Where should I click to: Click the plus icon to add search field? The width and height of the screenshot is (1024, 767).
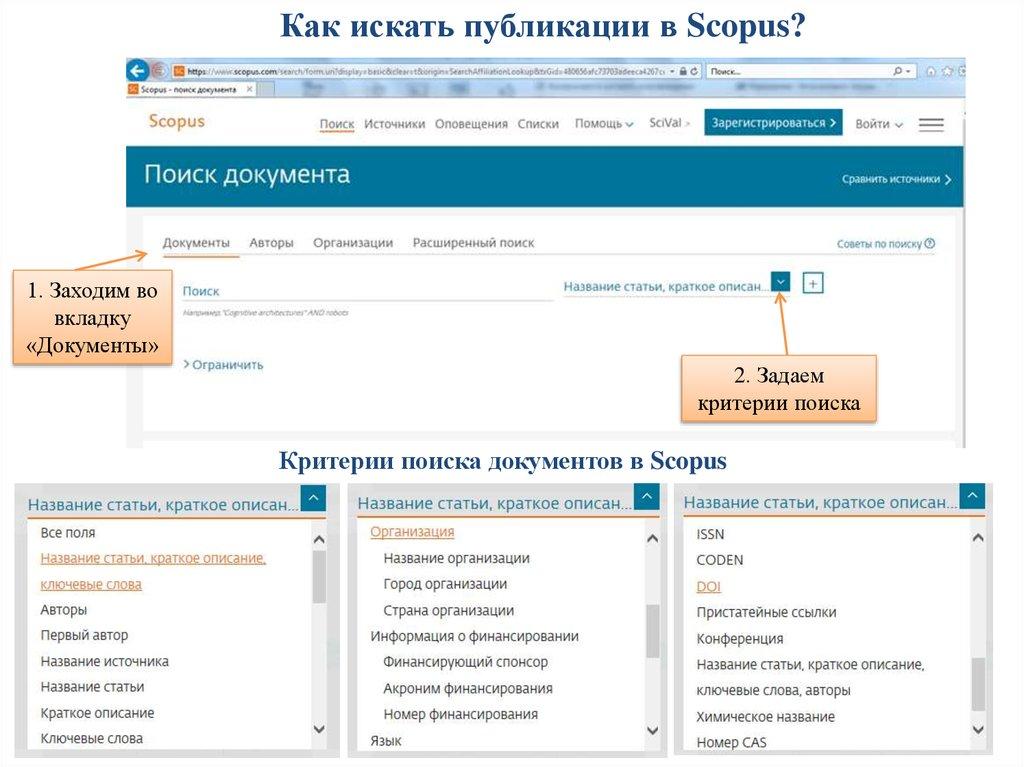813,284
